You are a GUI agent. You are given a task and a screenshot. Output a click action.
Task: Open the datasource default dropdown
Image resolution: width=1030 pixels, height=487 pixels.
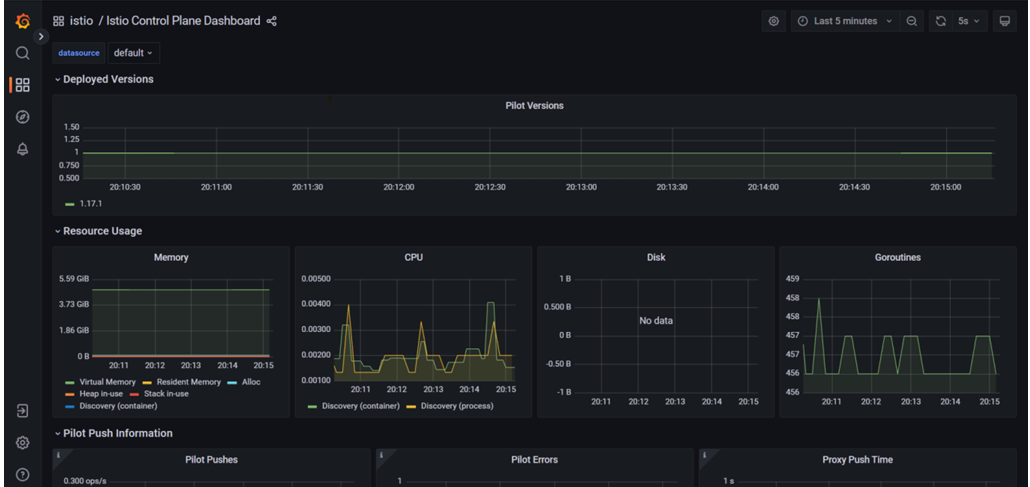pos(133,53)
